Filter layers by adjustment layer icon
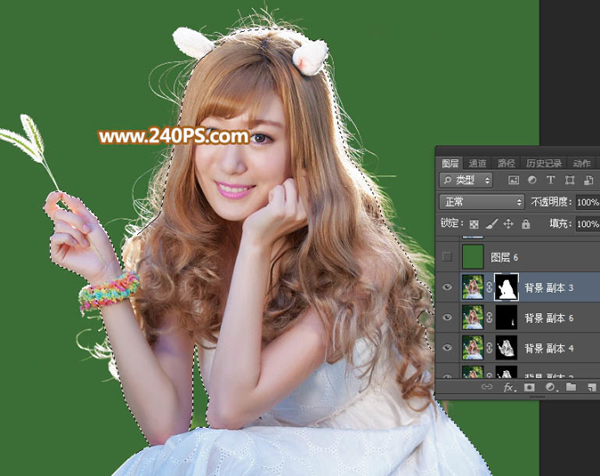 coord(532,180)
